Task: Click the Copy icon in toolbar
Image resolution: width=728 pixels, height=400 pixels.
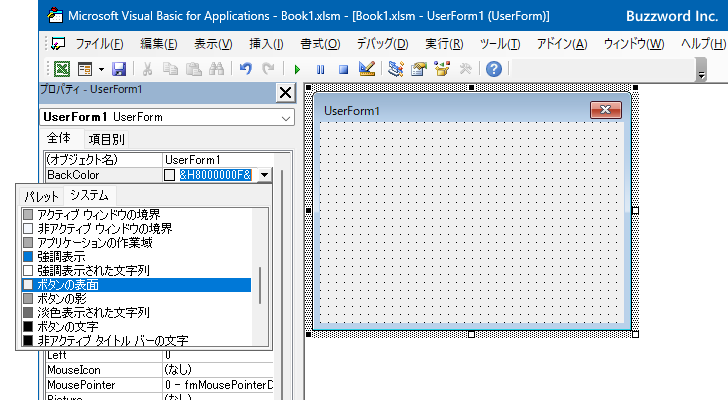Action: pyautogui.click(x=170, y=69)
